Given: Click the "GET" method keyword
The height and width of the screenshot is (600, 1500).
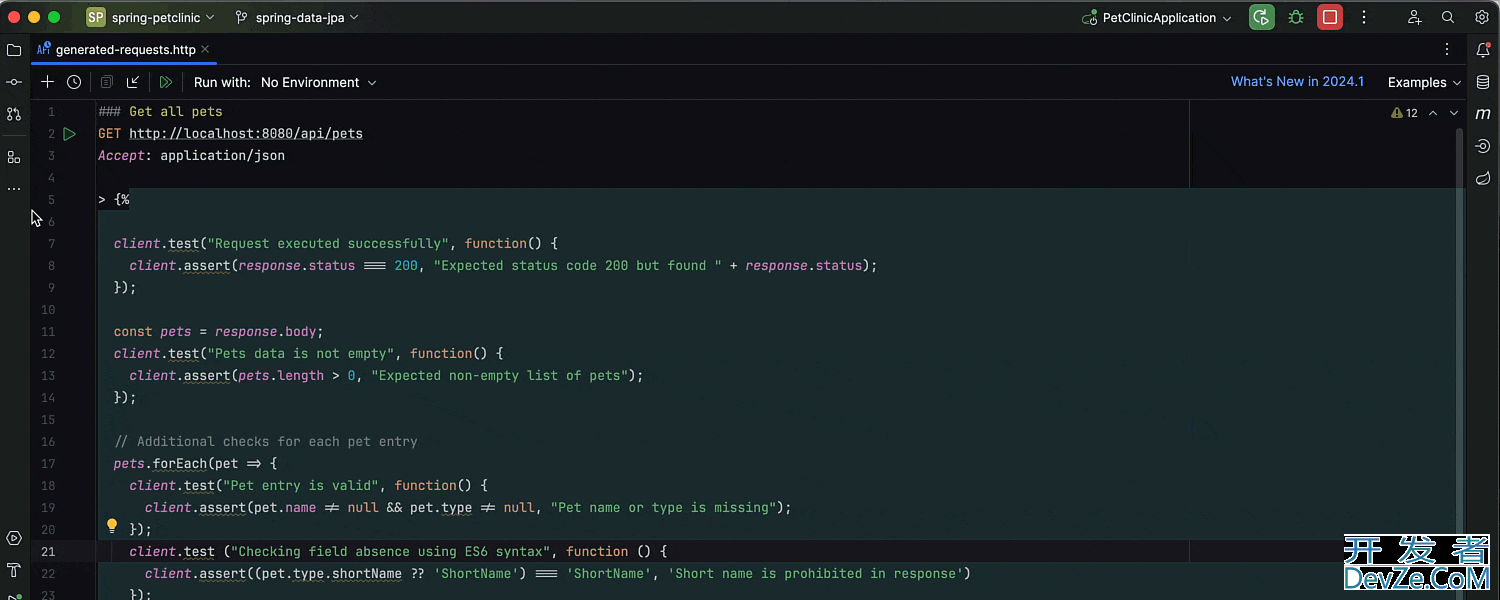Looking at the screenshot, I should tap(110, 133).
